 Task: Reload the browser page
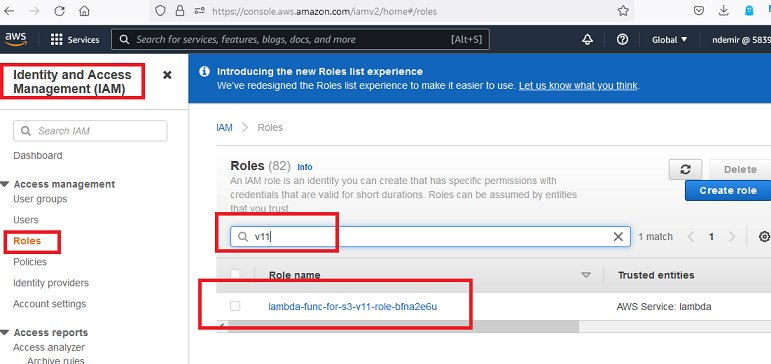click(x=59, y=11)
